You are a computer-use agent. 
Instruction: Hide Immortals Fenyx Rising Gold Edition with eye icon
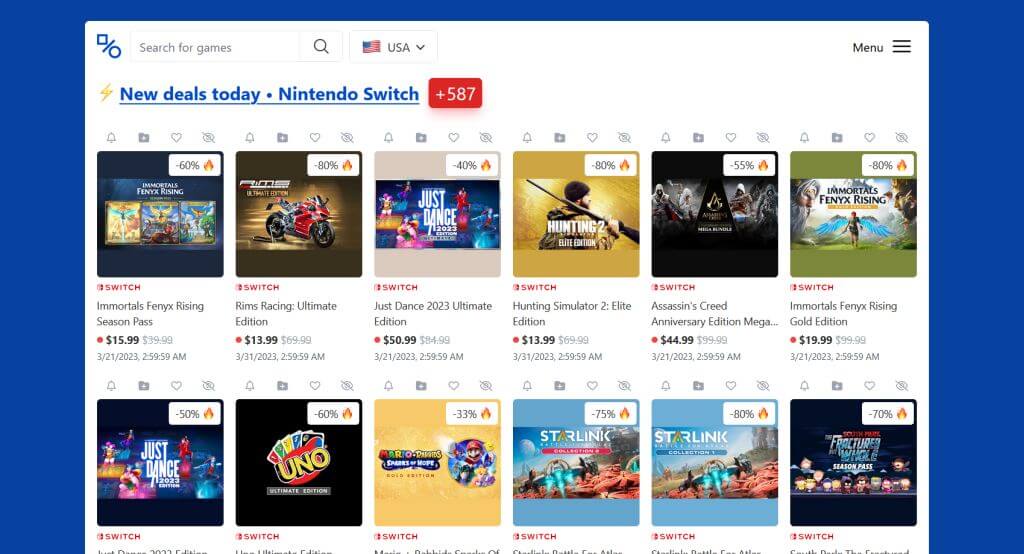coord(902,137)
